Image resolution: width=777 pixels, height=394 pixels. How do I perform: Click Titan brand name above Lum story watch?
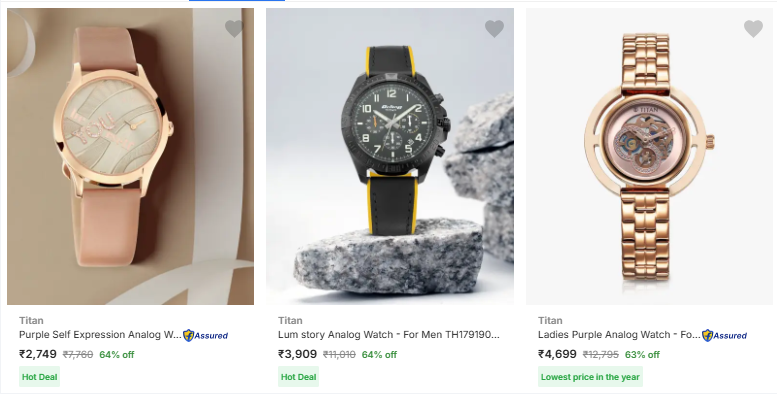pos(290,321)
